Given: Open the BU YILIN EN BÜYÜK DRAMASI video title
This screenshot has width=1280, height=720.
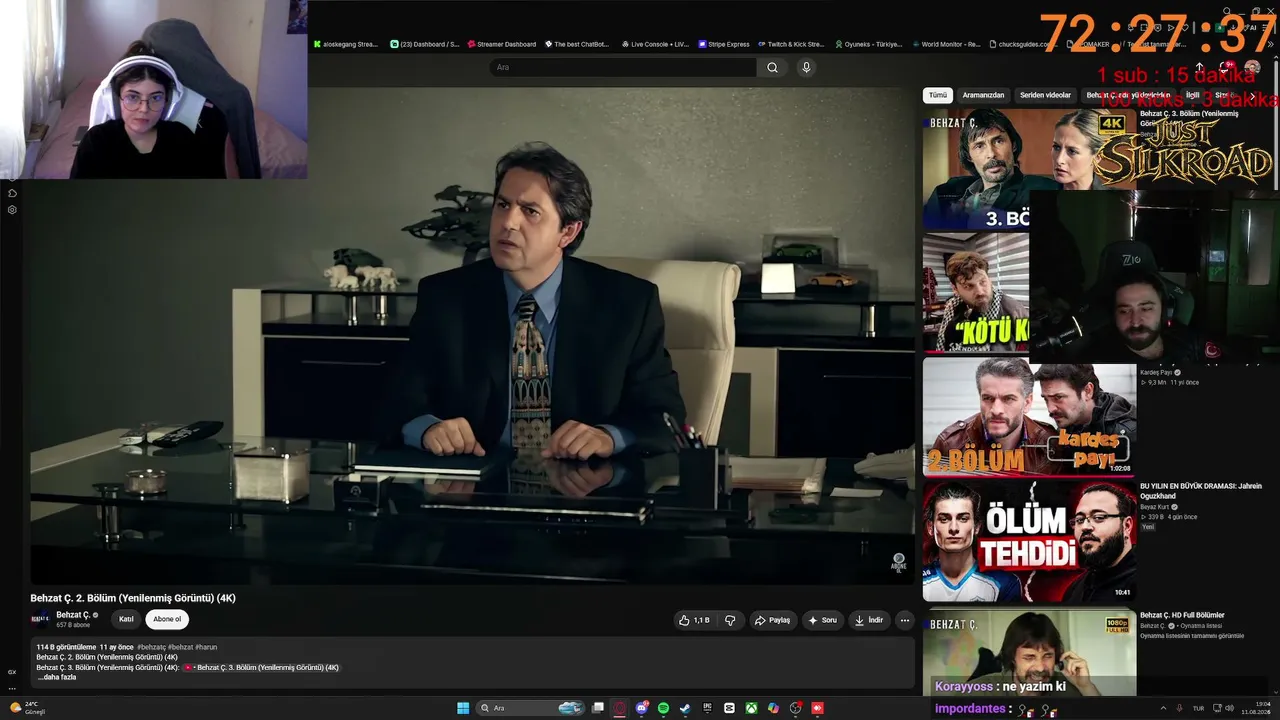Looking at the screenshot, I should (1200, 490).
